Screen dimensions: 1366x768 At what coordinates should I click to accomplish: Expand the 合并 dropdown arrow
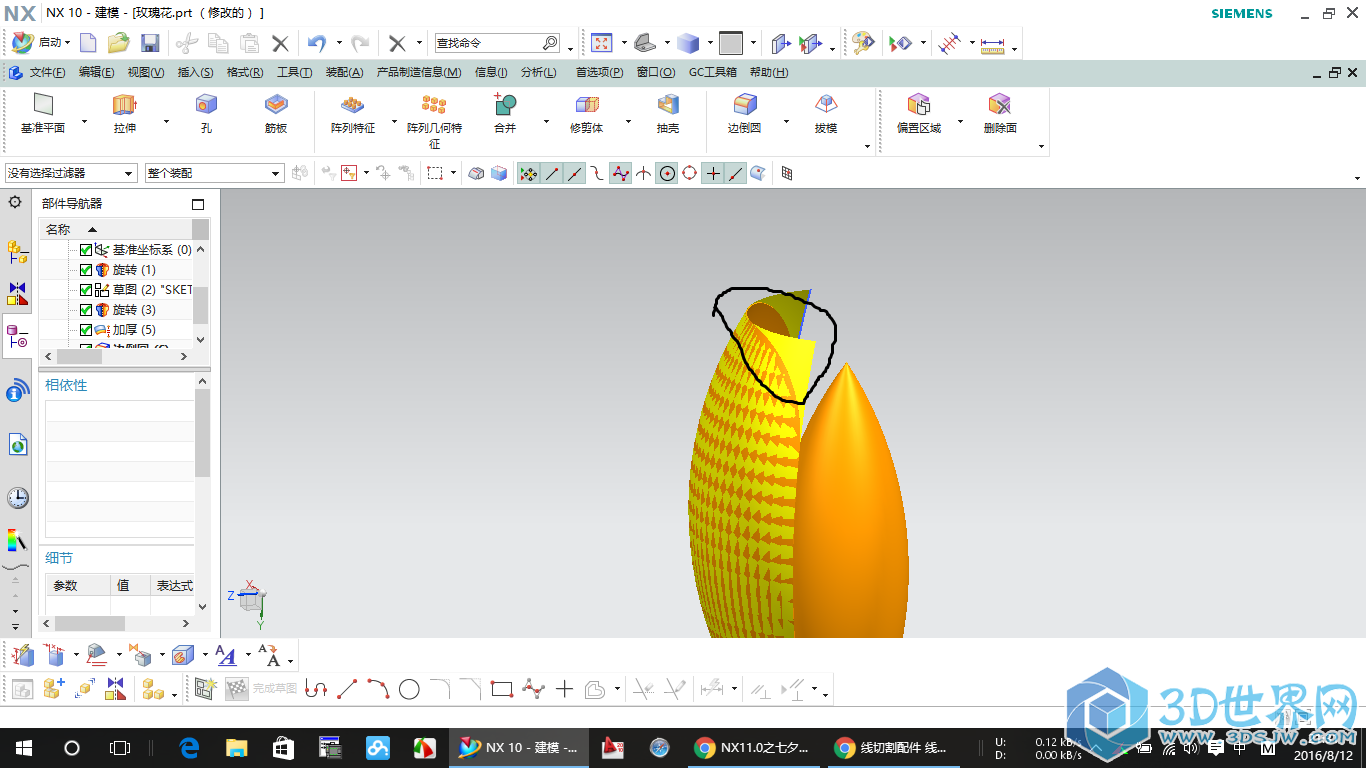pyautogui.click(x=546, y=122)
